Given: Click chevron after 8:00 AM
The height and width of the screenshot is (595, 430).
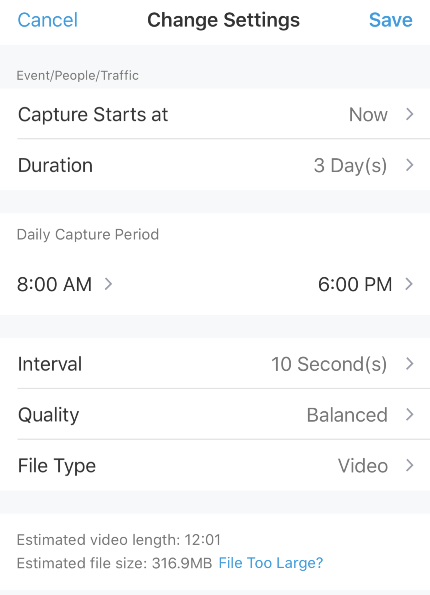Looking at the screenshot, I should coord(108,284).
